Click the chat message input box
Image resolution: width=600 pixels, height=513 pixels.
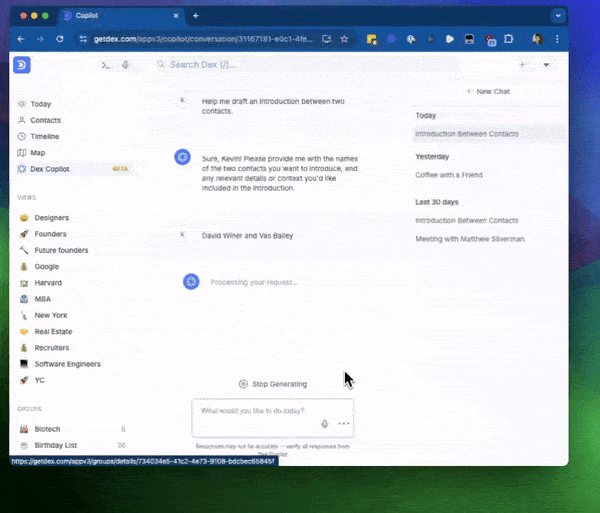click(x=272, y=418)
